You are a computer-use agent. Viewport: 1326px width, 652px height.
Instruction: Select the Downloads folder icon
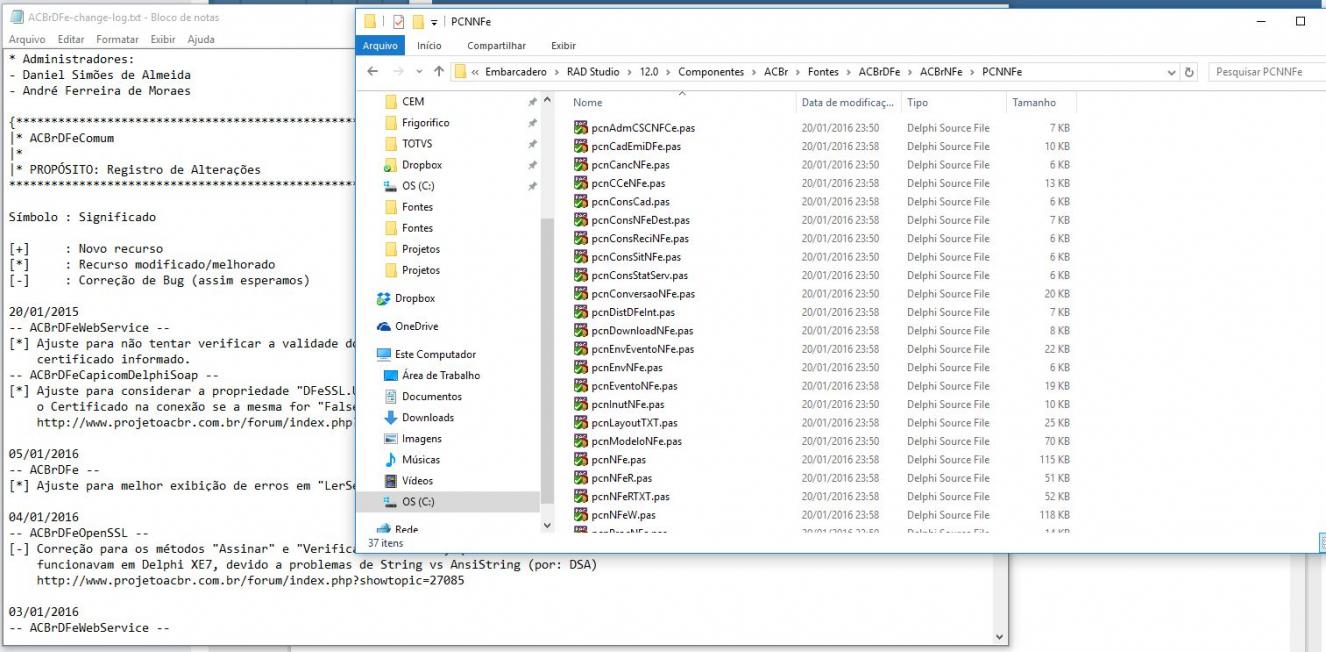[x=391, y=417]
